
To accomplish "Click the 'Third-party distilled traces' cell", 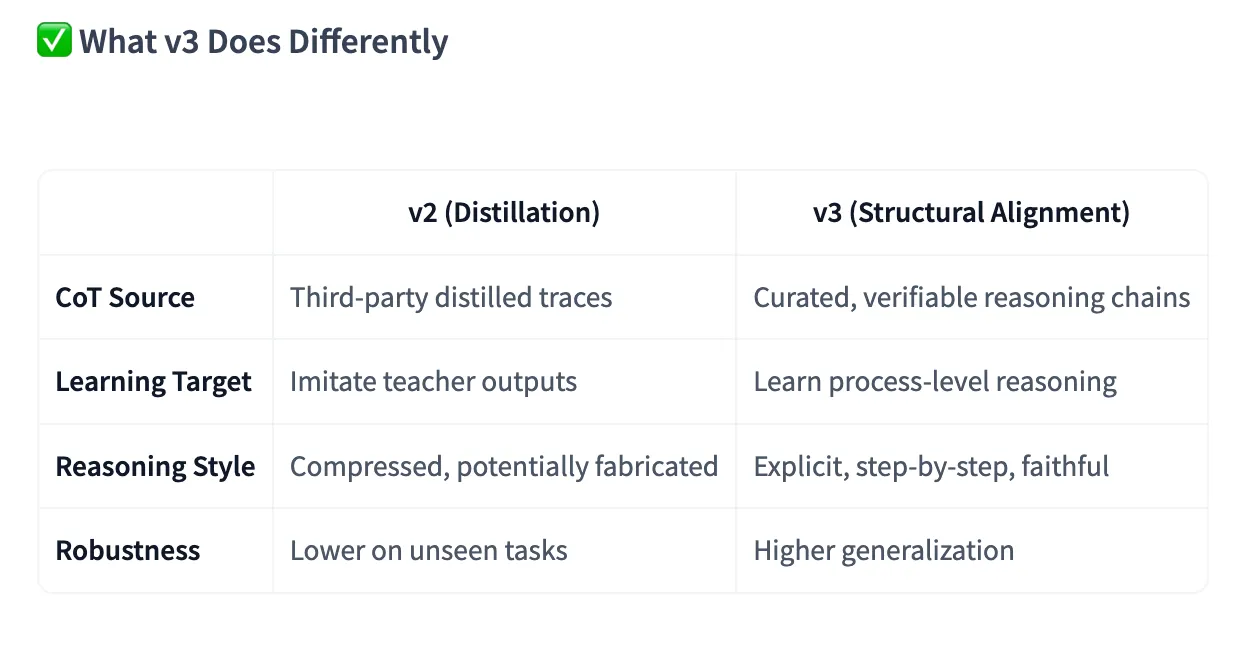I will 451,297.
